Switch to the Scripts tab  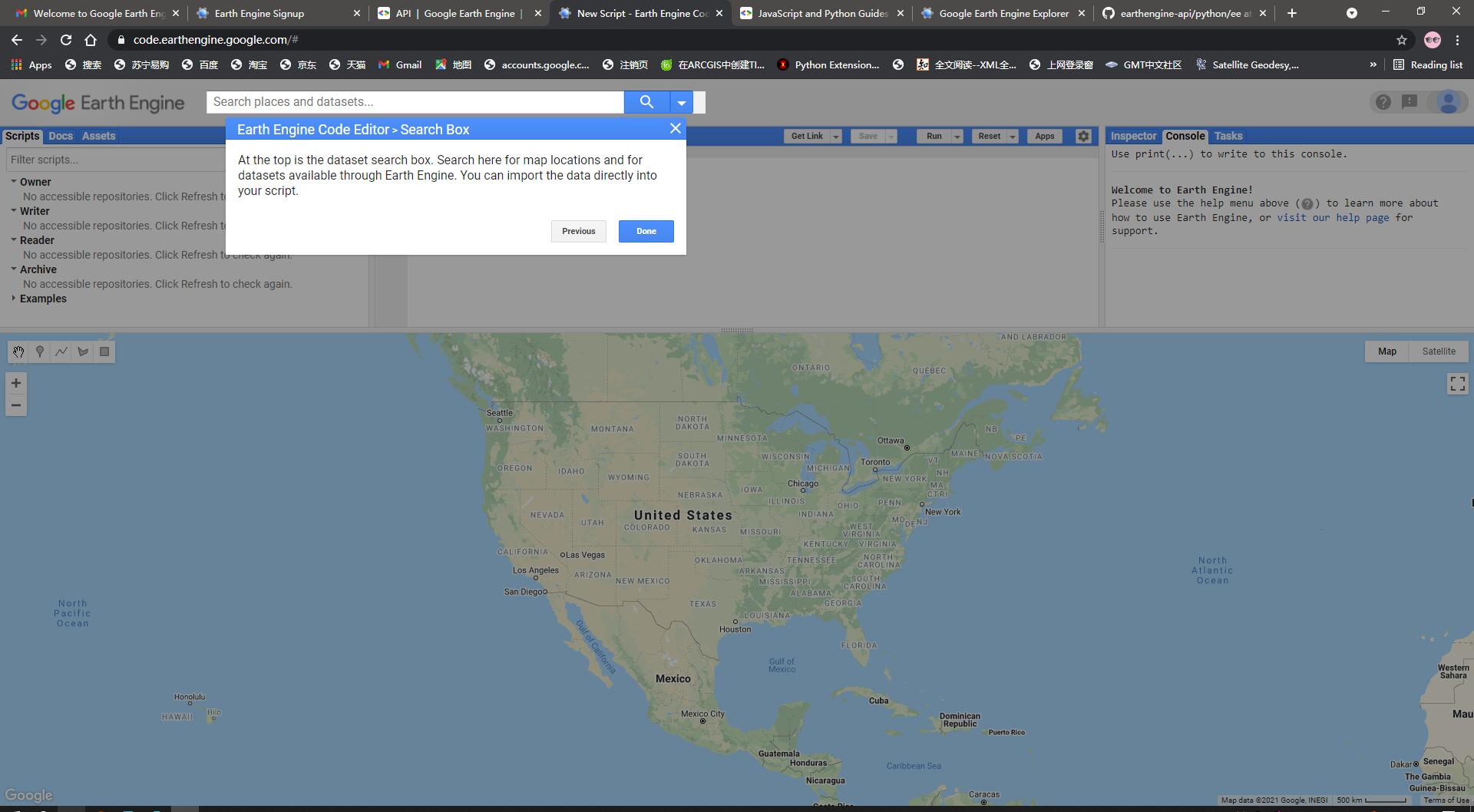(x=22, y=136)
